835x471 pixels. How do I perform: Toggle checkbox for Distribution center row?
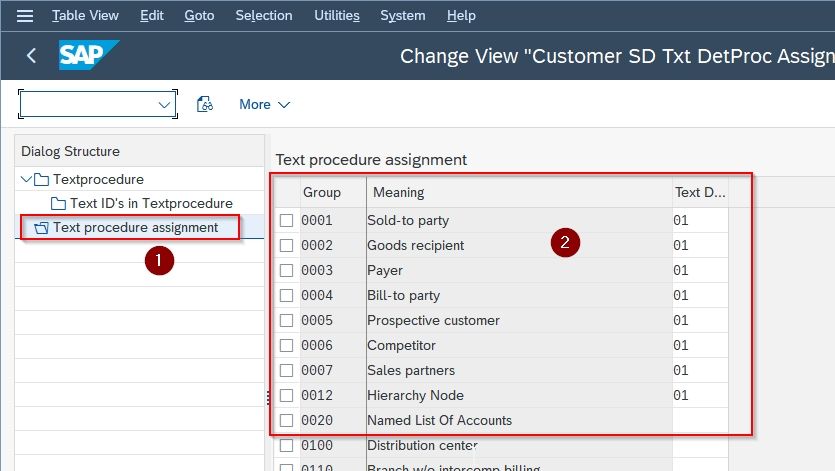(x=286, y=445)
